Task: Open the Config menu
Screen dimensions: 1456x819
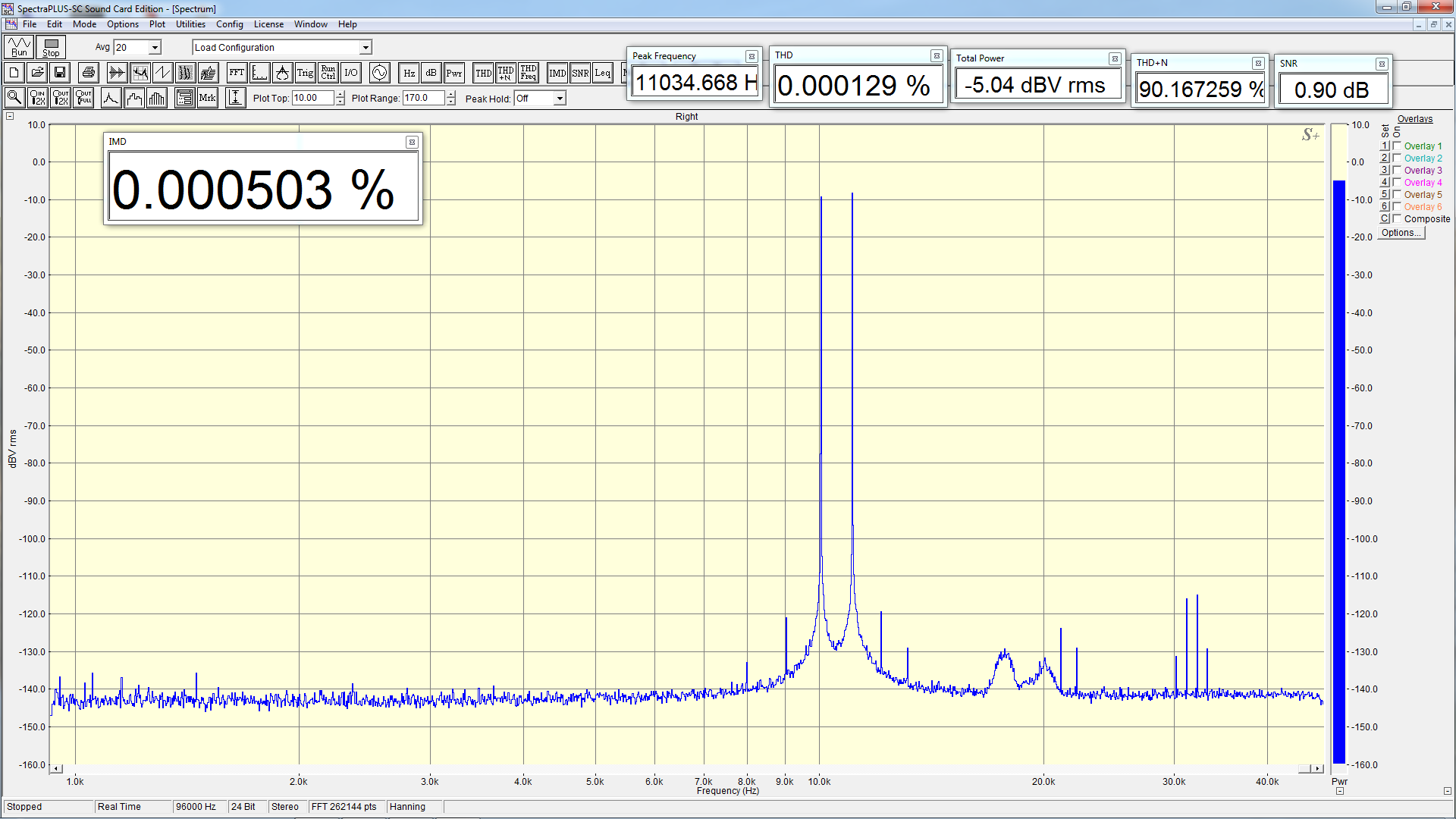Action: (229, 24)
